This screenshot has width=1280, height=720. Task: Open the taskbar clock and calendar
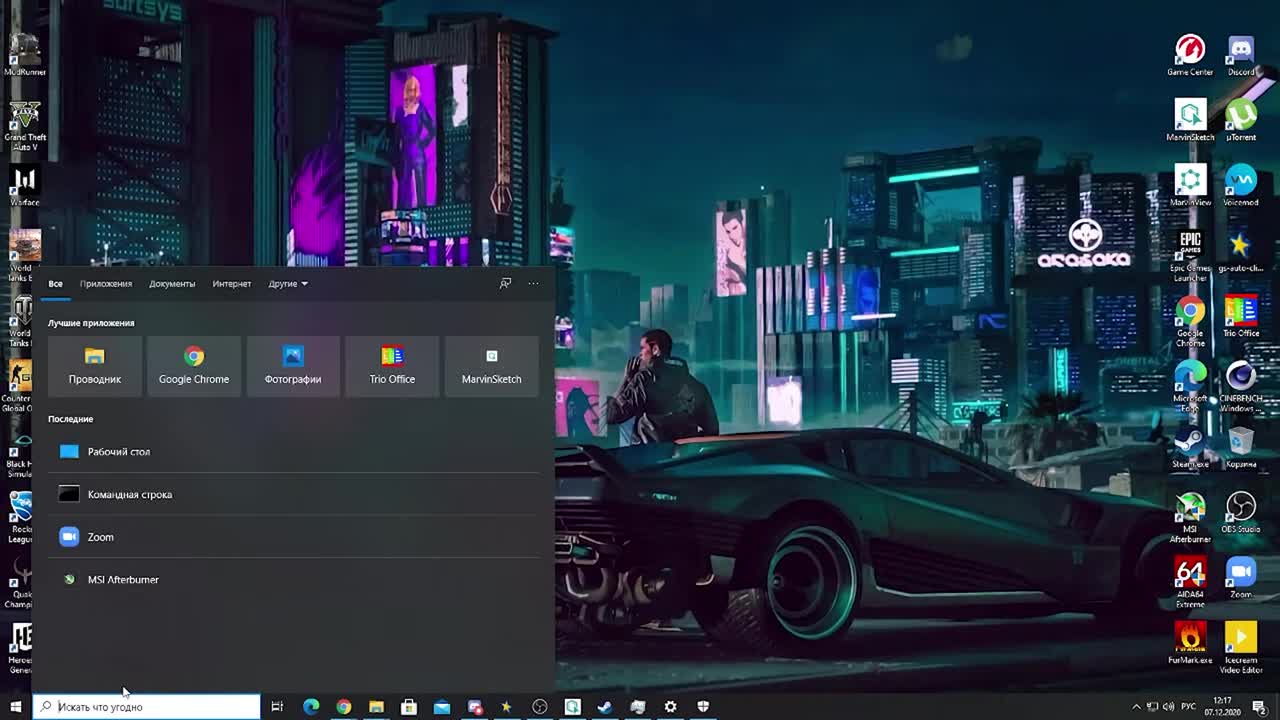(x=1222, y=707)
